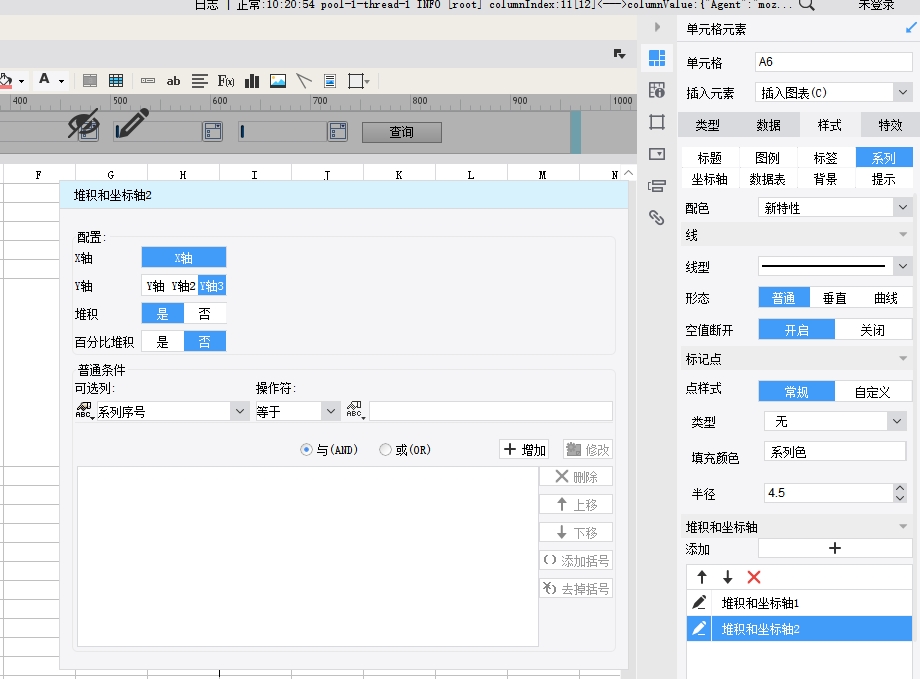
Task: Click the 添加括号 button
Action: coord(576,560)
